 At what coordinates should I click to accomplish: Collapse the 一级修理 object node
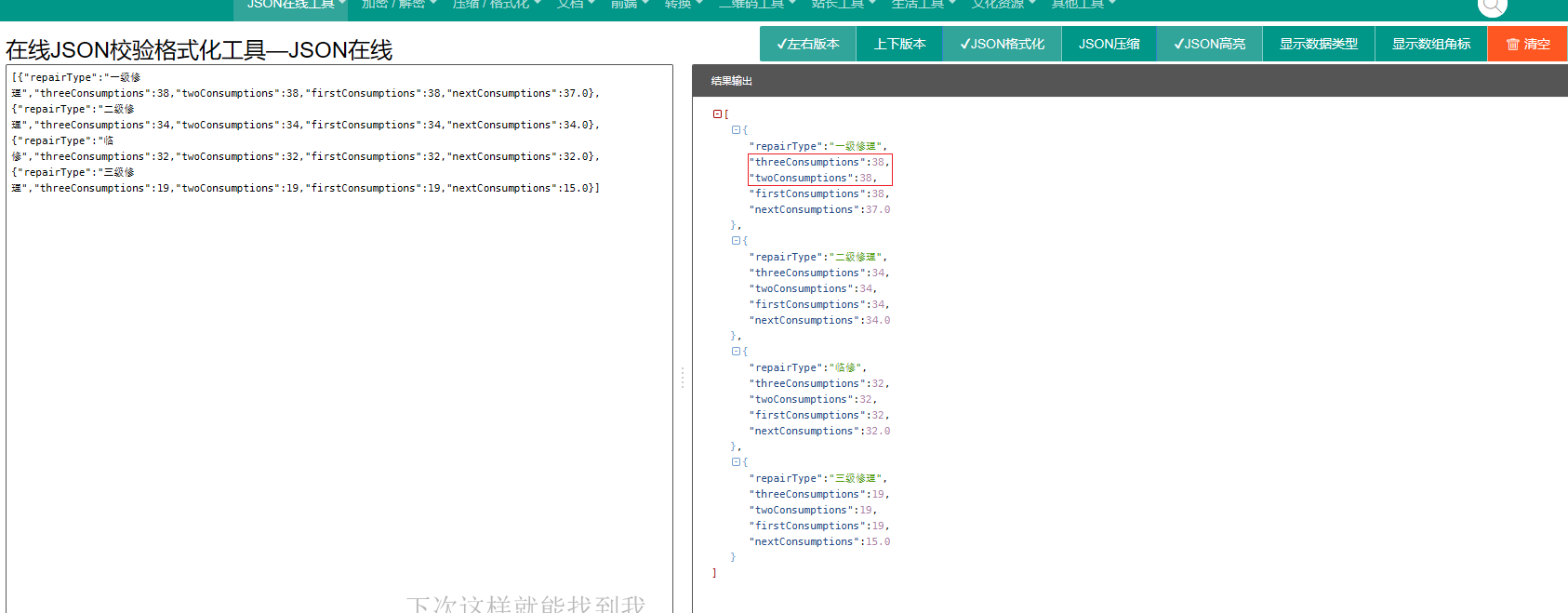point(736,130)
